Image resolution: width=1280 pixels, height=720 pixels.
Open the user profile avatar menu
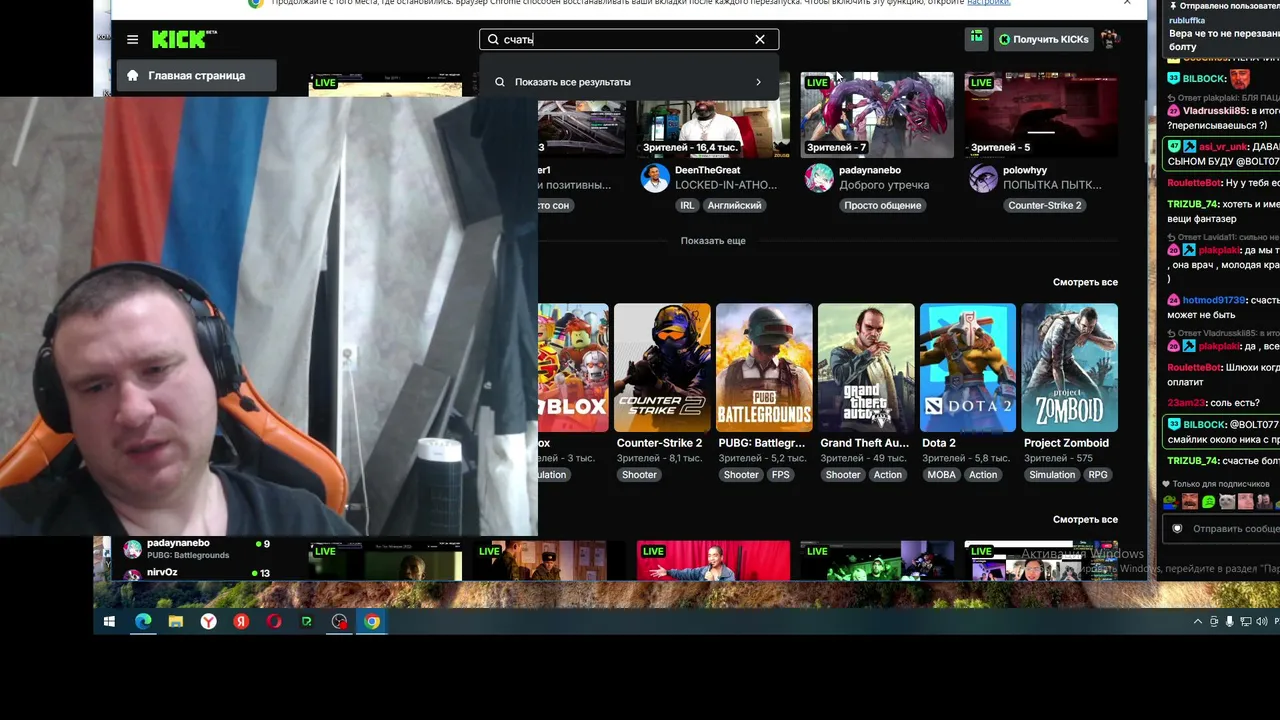coord(1109,40)
